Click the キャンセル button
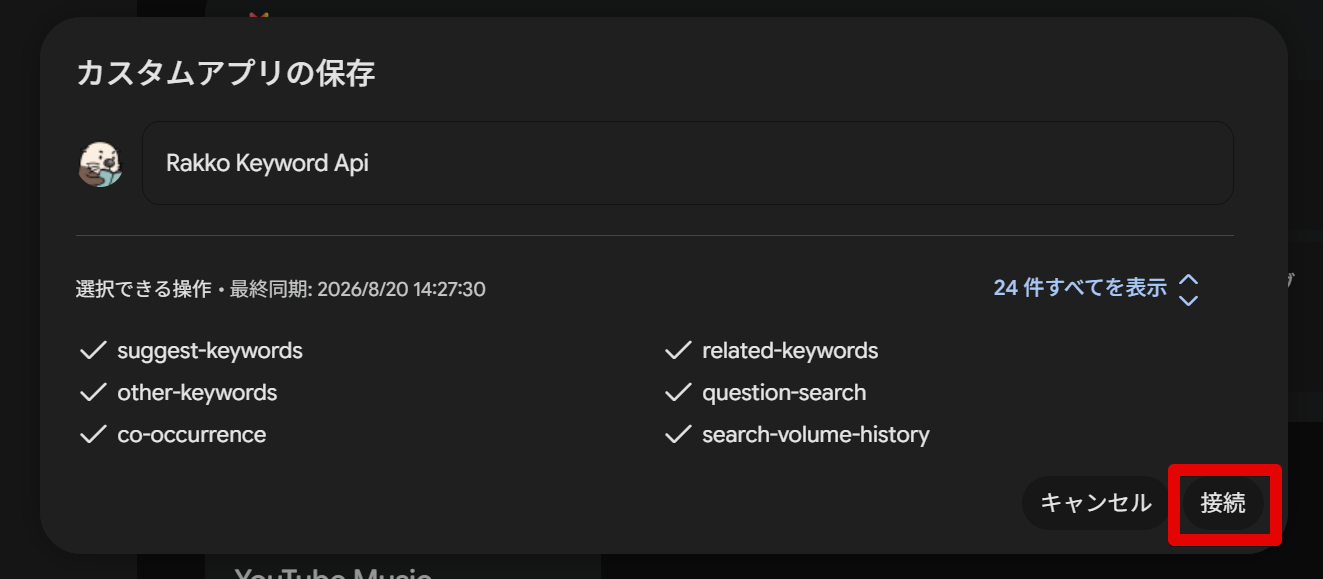Image resolution: width=1323 pixels, height=579 pixels. (1096, 503)
